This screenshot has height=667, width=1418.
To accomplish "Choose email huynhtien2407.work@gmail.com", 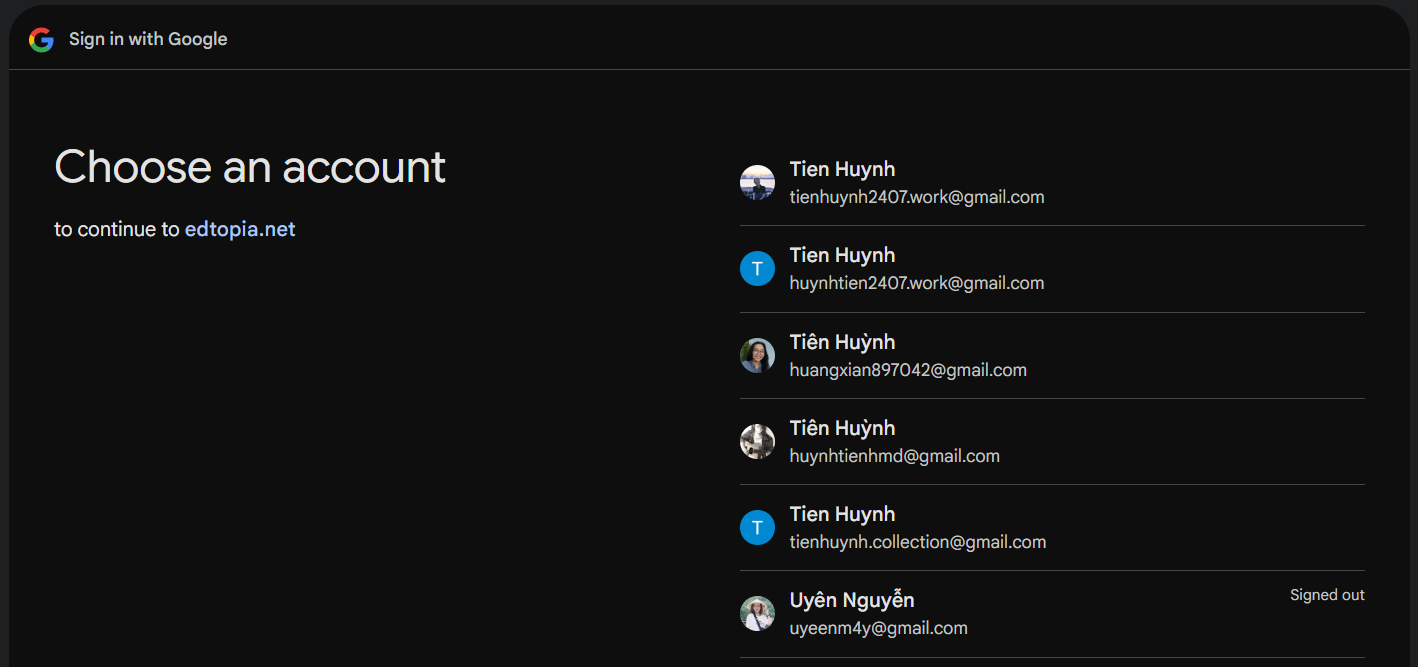I will [917, 283].
